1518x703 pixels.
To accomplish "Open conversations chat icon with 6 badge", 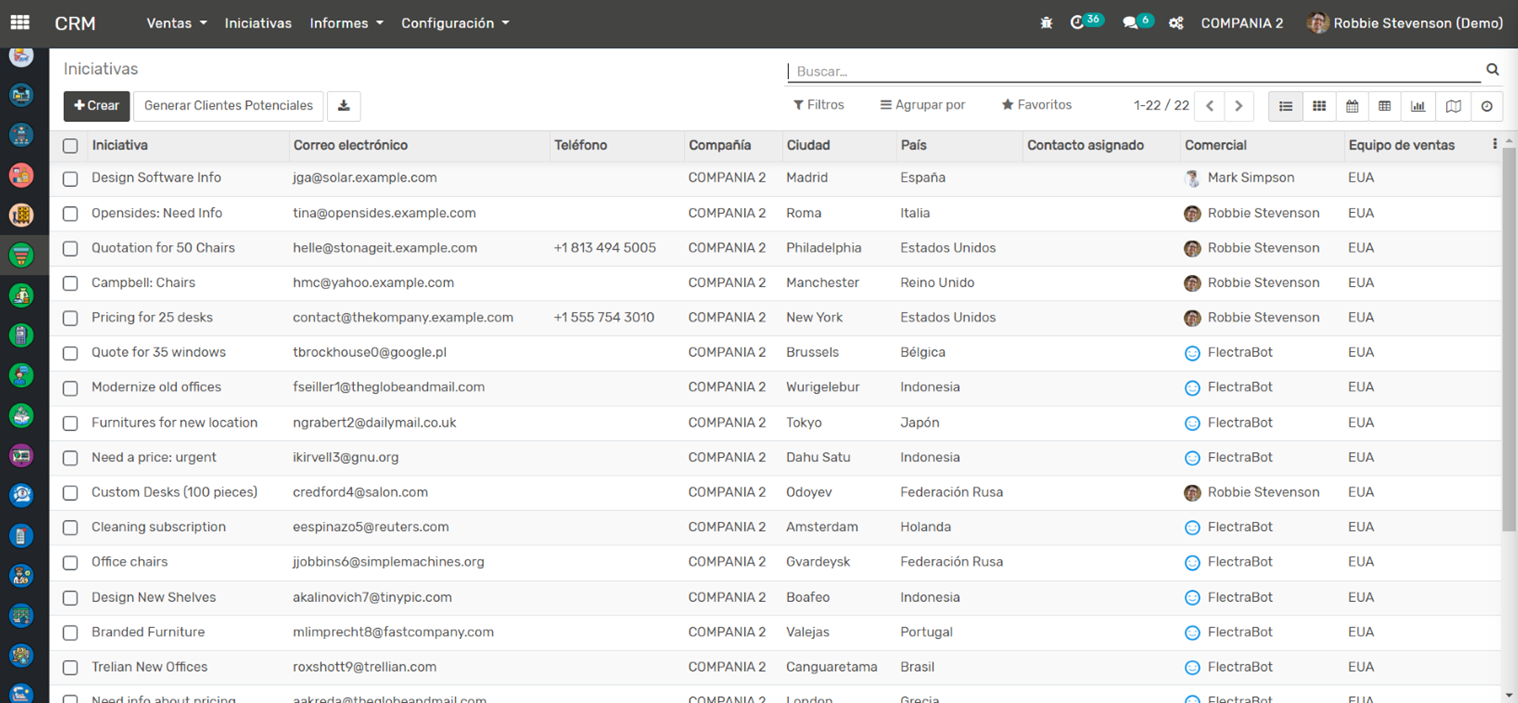I will coord(1130,23).
